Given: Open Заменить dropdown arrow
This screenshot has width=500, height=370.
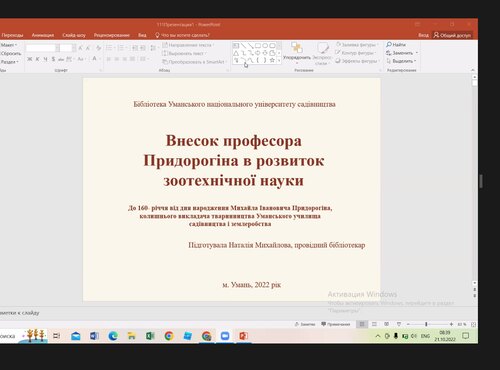Looking at the screenshot, I should (x=417, y=53).
